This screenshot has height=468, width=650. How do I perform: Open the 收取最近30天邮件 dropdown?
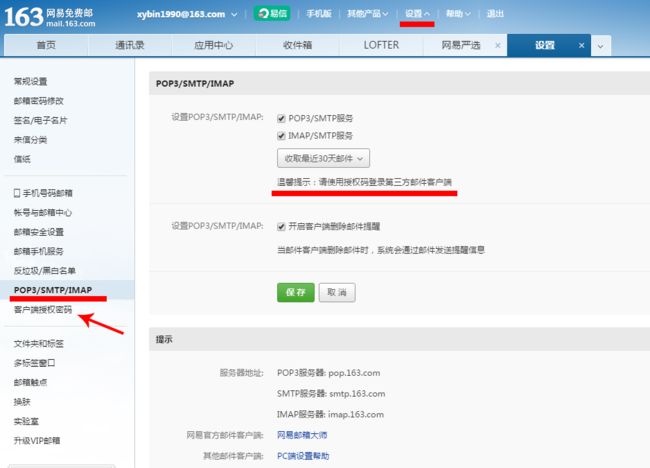(323, 158)
